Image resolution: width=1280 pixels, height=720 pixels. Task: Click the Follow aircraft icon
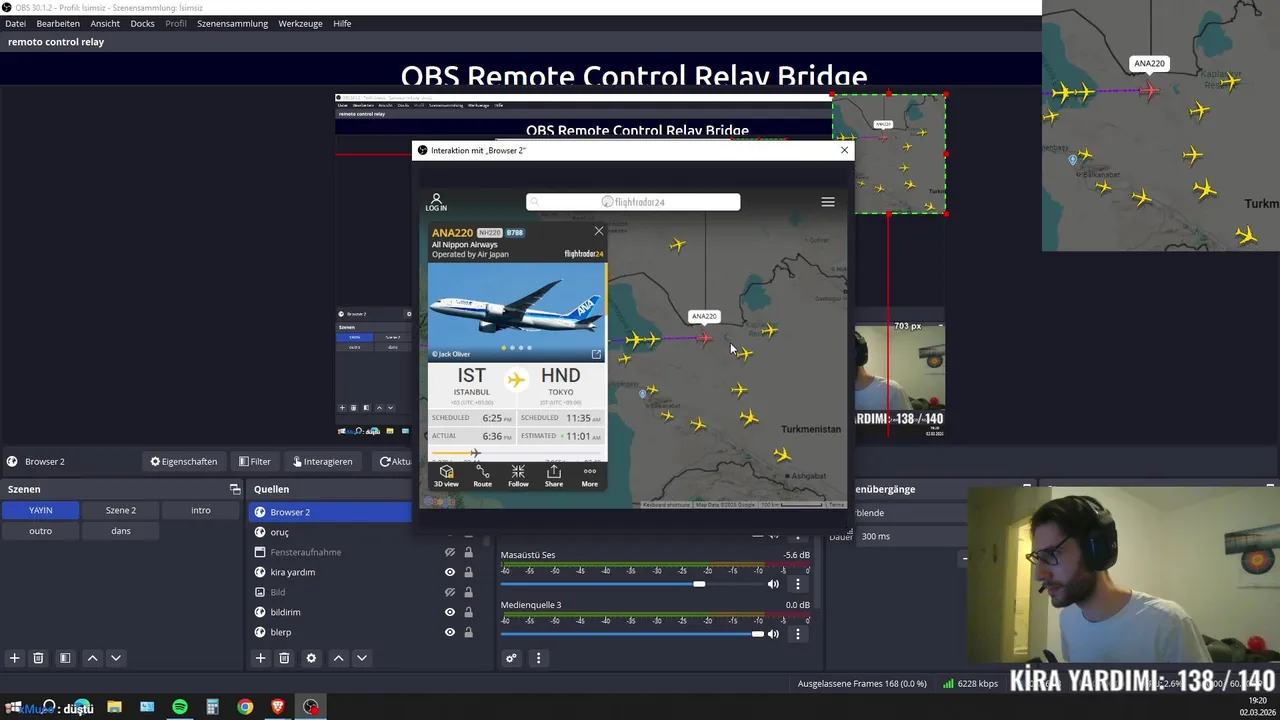(x=518, y=476)
